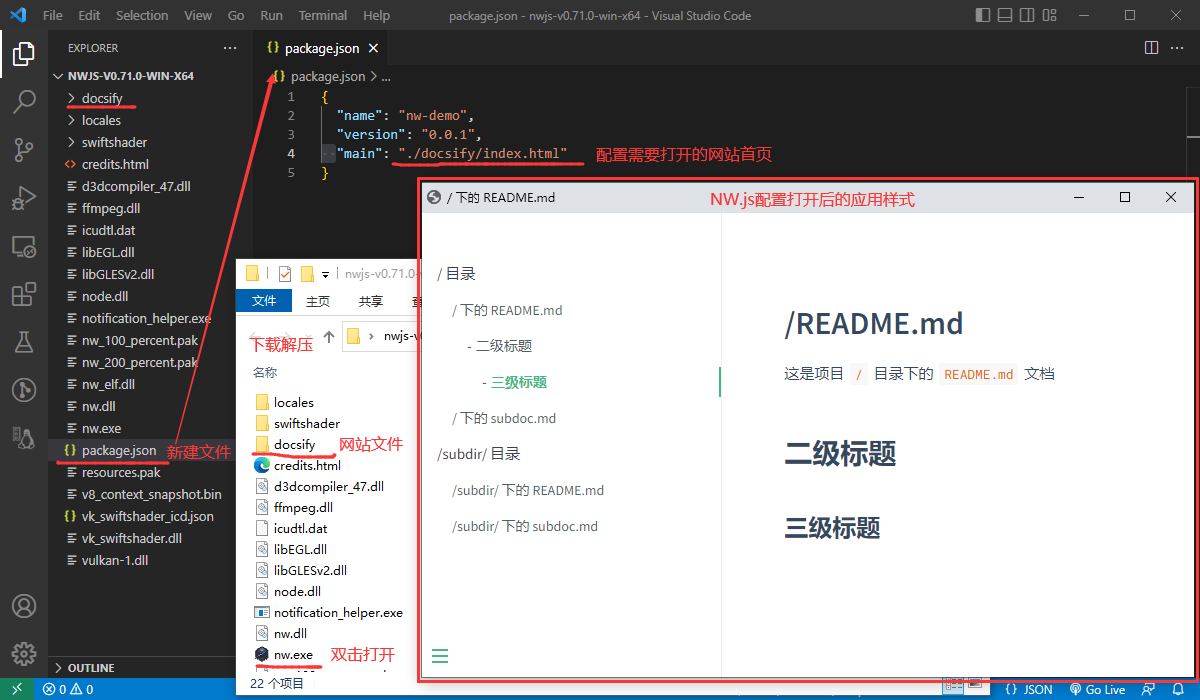Viewport: 1200px width, 700px height.
Task: Click the notifications bell in status bar
Action: click(x=1179, y=689)
